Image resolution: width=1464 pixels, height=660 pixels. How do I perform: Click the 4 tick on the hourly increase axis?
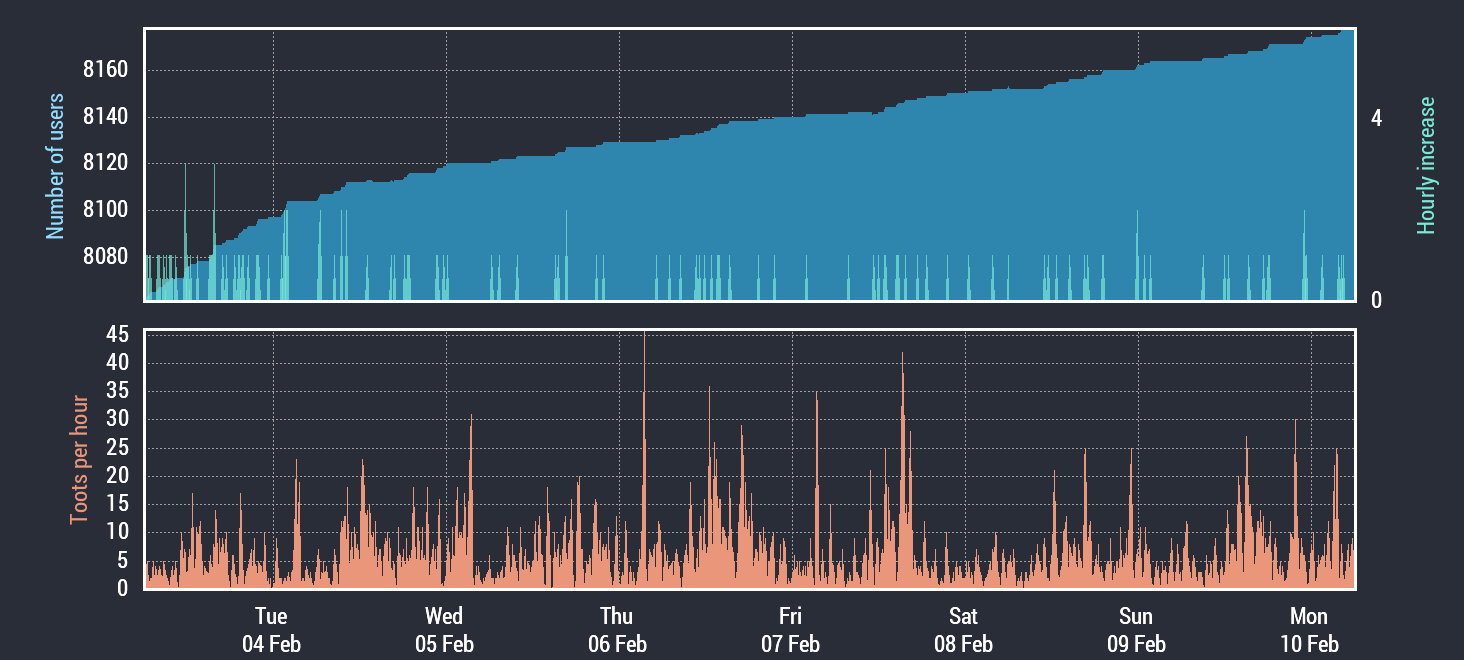tap(1376, 118)
